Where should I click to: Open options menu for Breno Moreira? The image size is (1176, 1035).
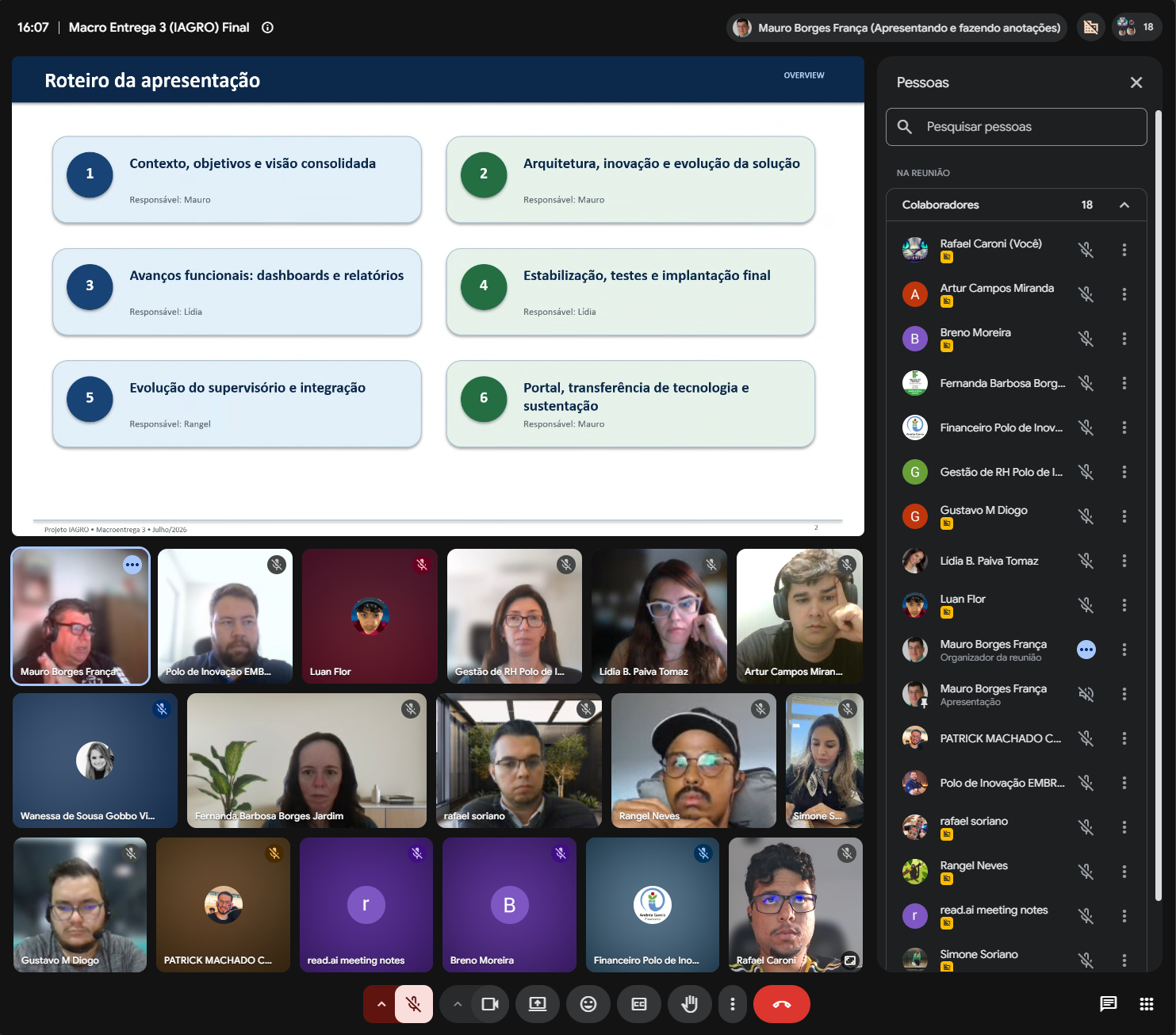click(1124, 339)
